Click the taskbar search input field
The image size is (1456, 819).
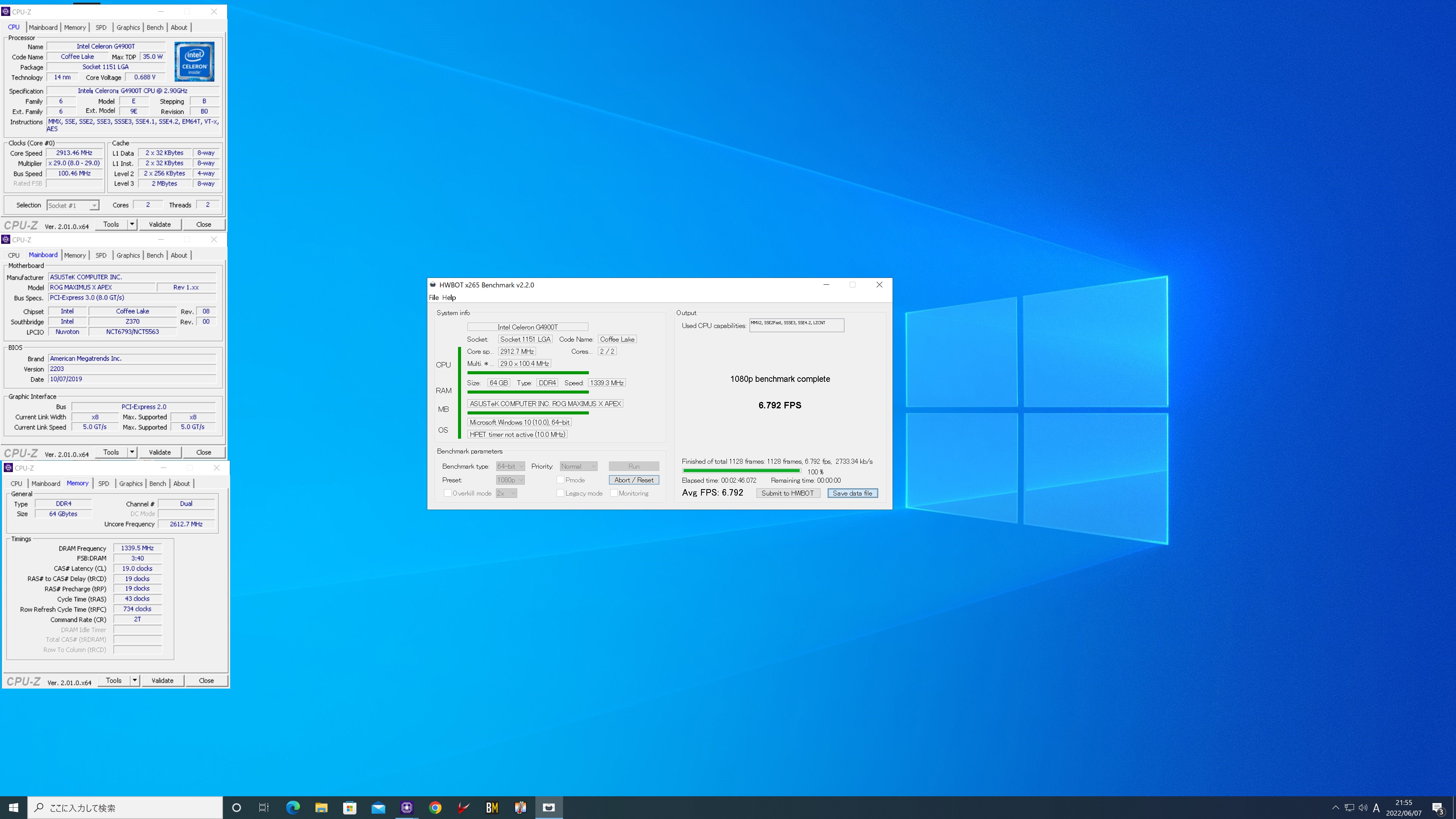point(125,808)
